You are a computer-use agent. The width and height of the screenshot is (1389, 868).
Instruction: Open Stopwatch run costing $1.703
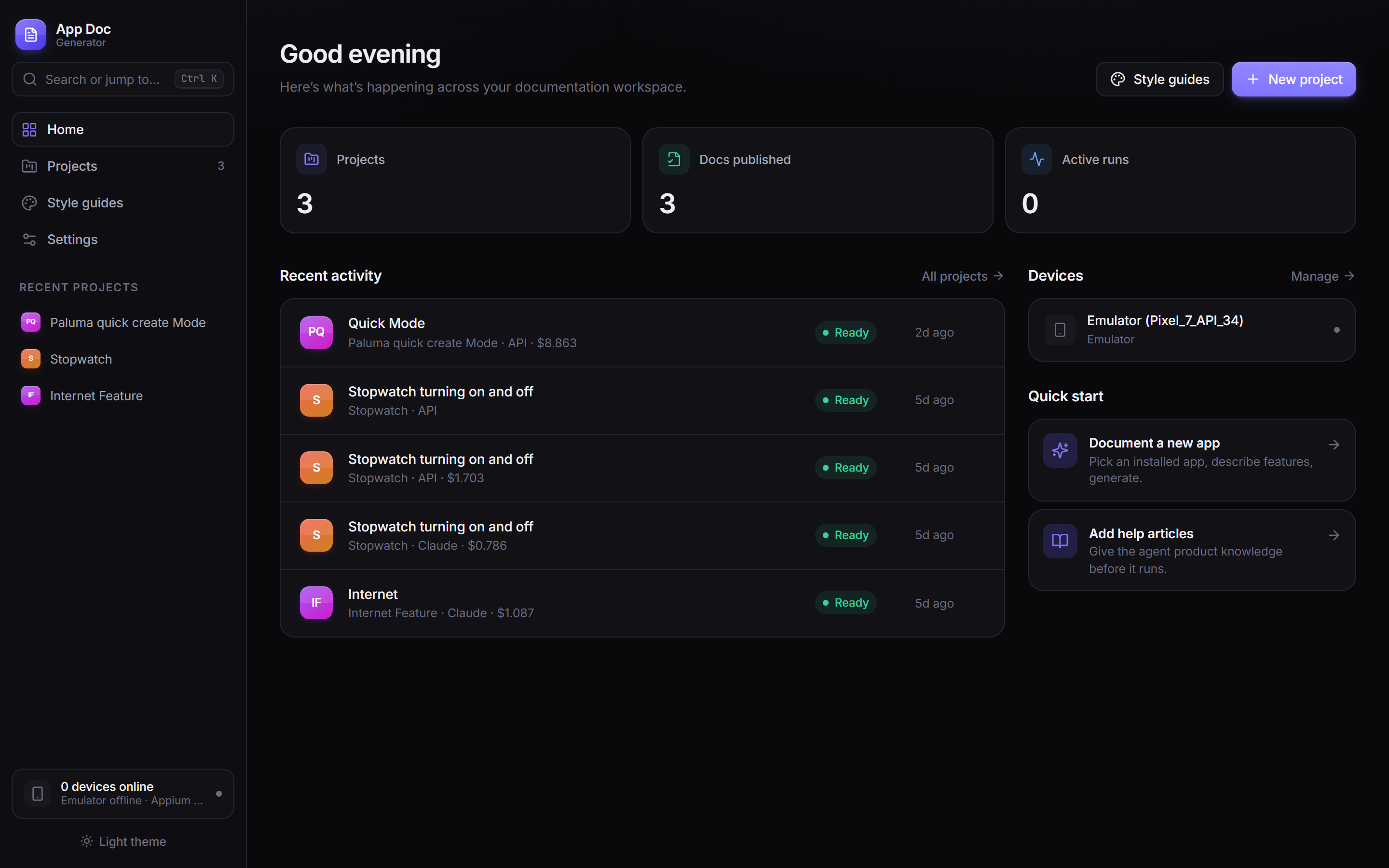[642, 468]
